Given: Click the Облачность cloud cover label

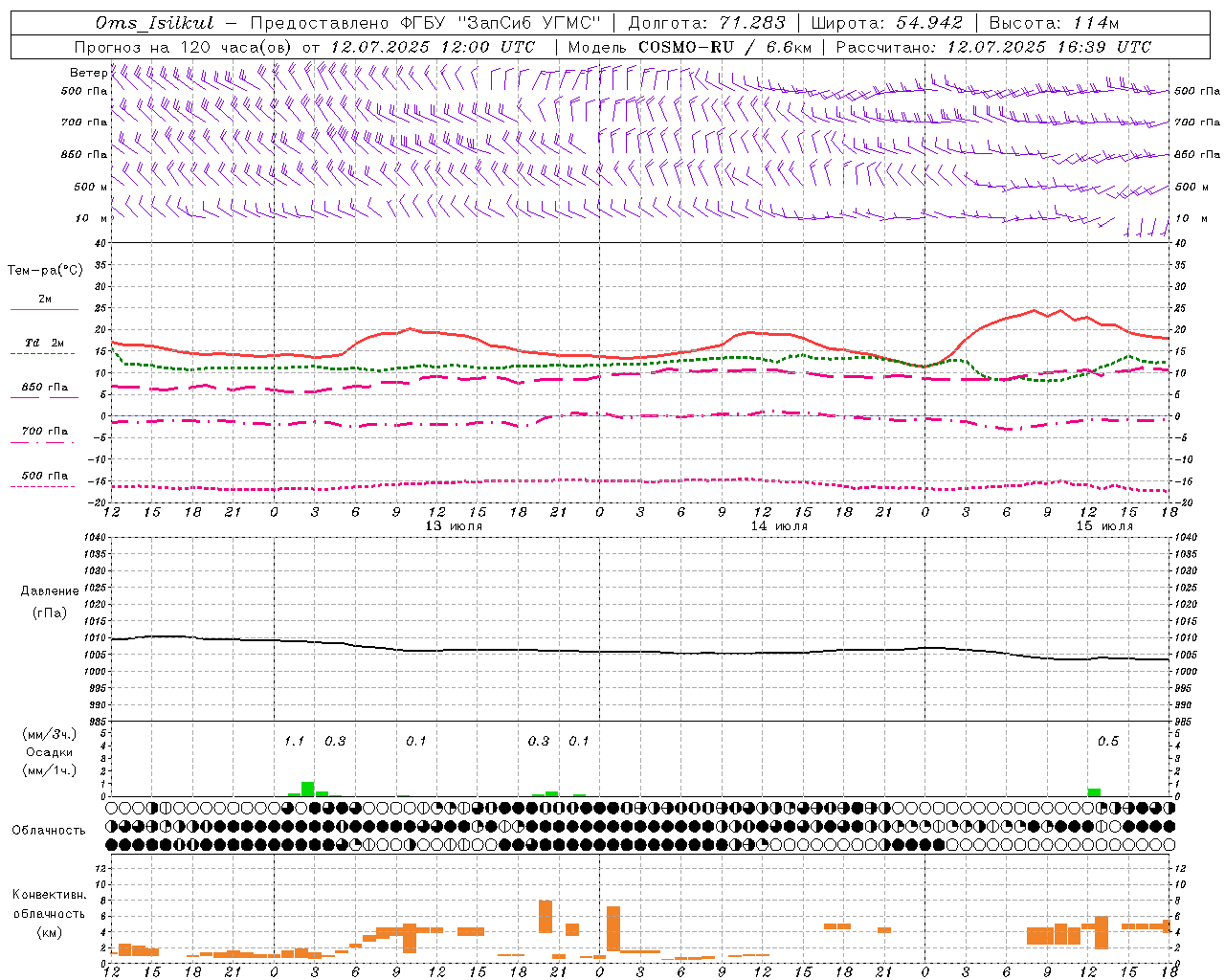Looking at the screenshot, I should click(49, 831).
